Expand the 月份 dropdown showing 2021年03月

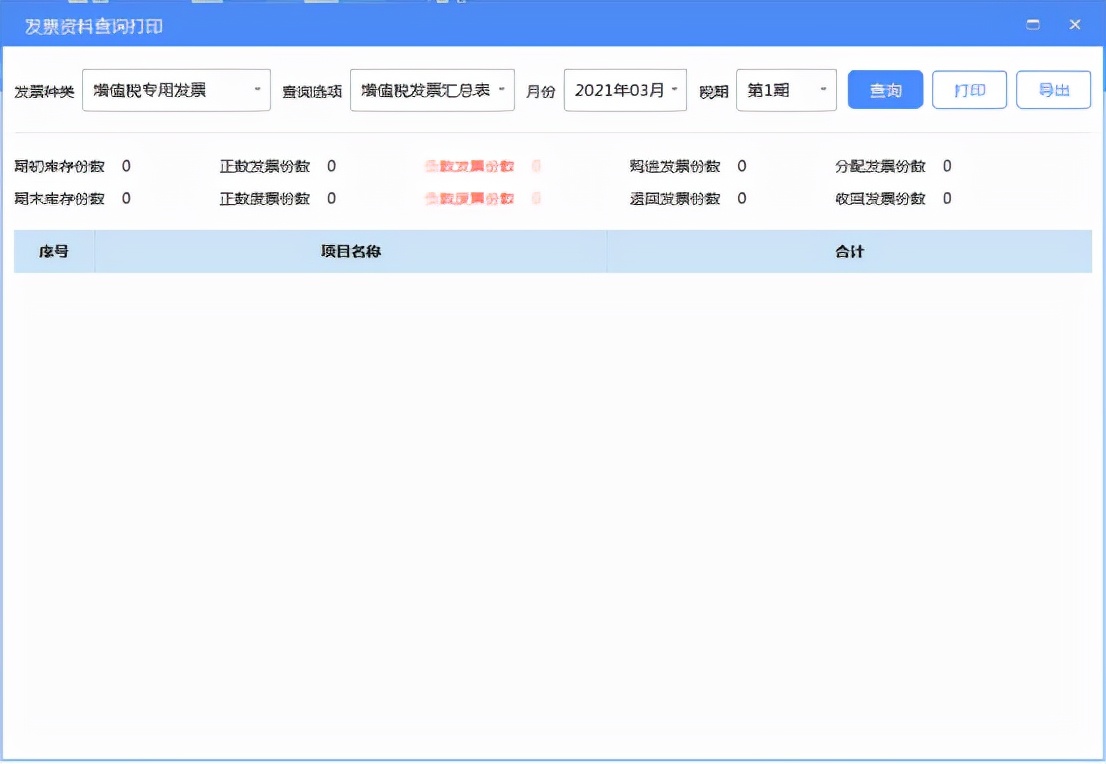tap(624, 89)
